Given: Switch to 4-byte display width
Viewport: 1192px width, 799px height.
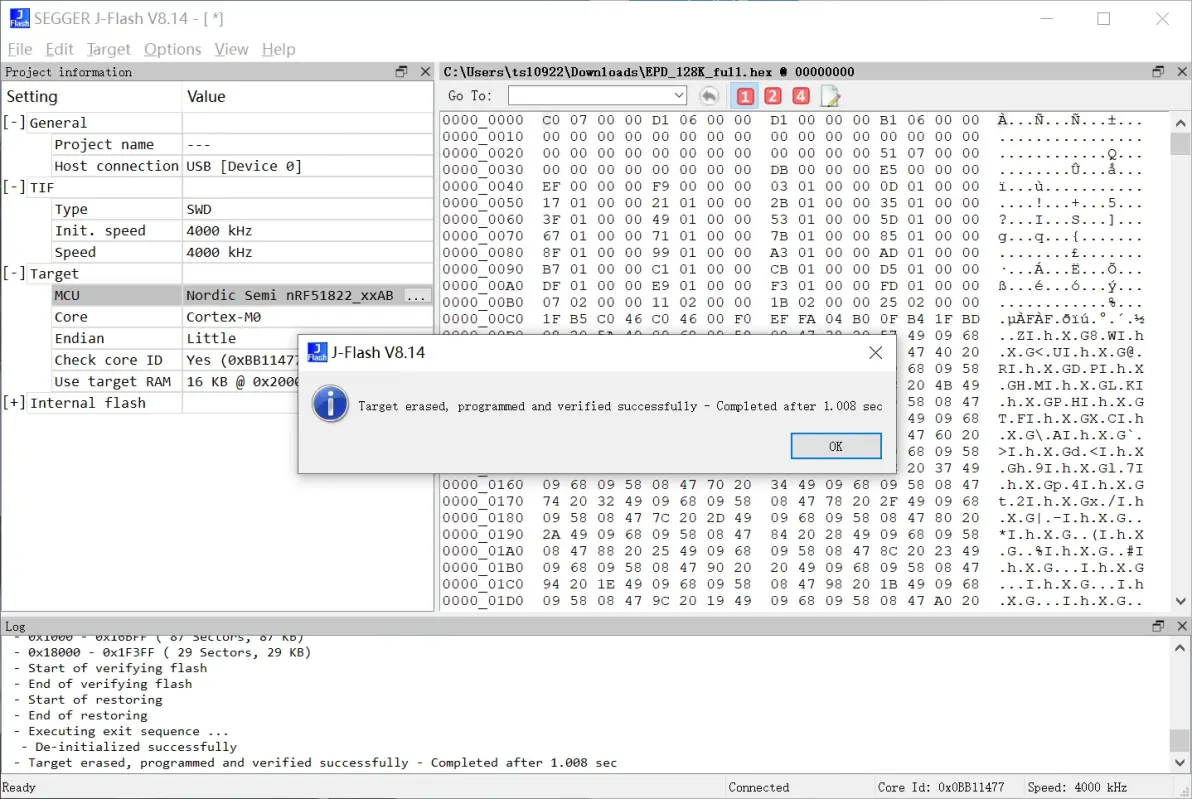Looking at the screenshot, I should point(800,96).
